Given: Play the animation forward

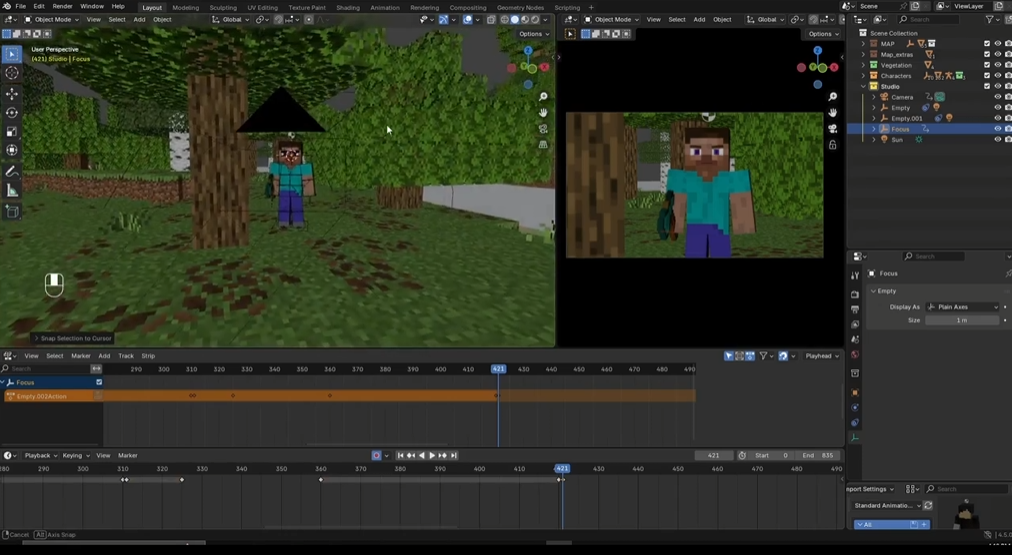Looking at the screenshot, I should tap(432, 455).
